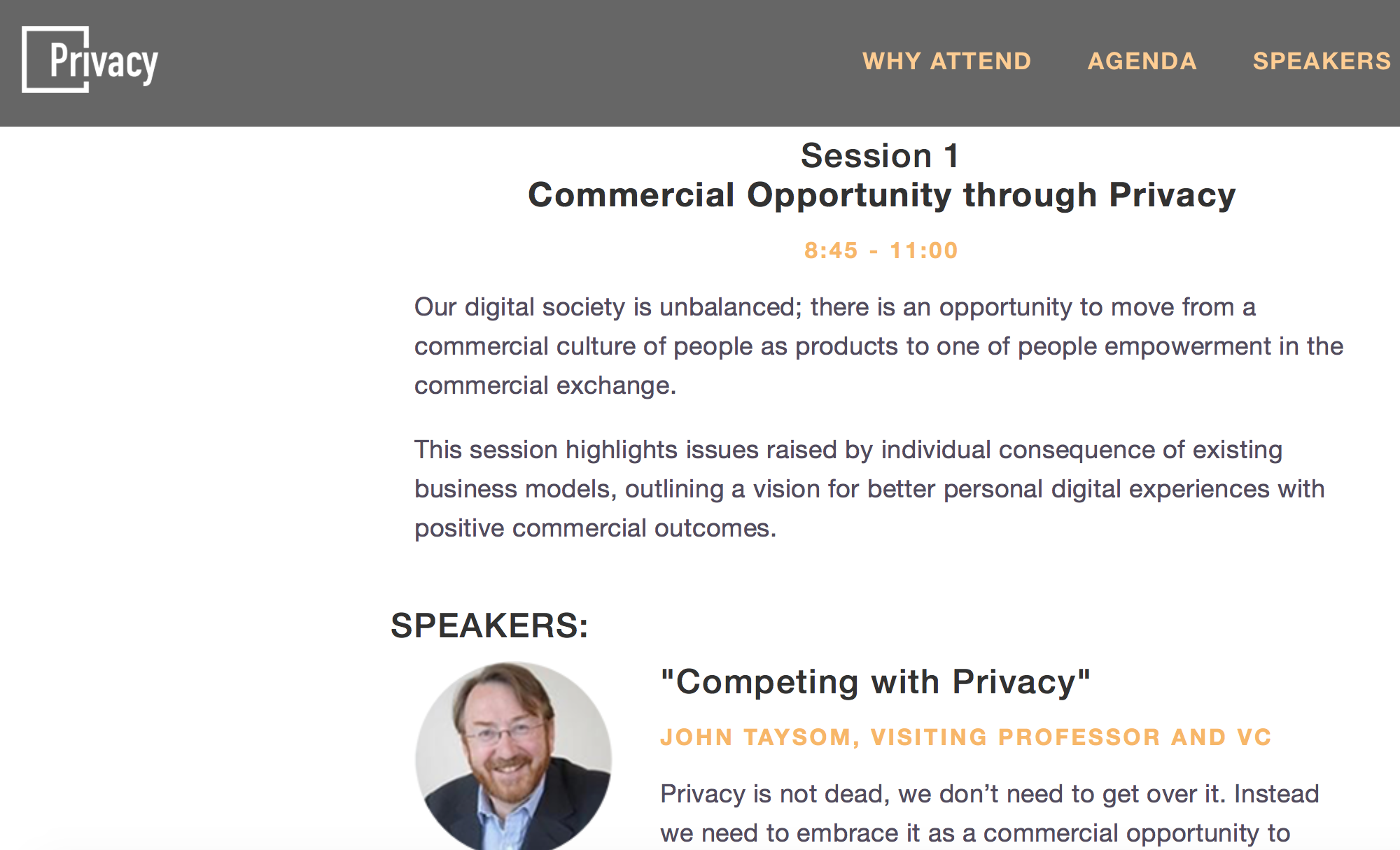Click the text 'commercial exchange.'
This screenshot has height=850, width=1400.
[545, 385]
